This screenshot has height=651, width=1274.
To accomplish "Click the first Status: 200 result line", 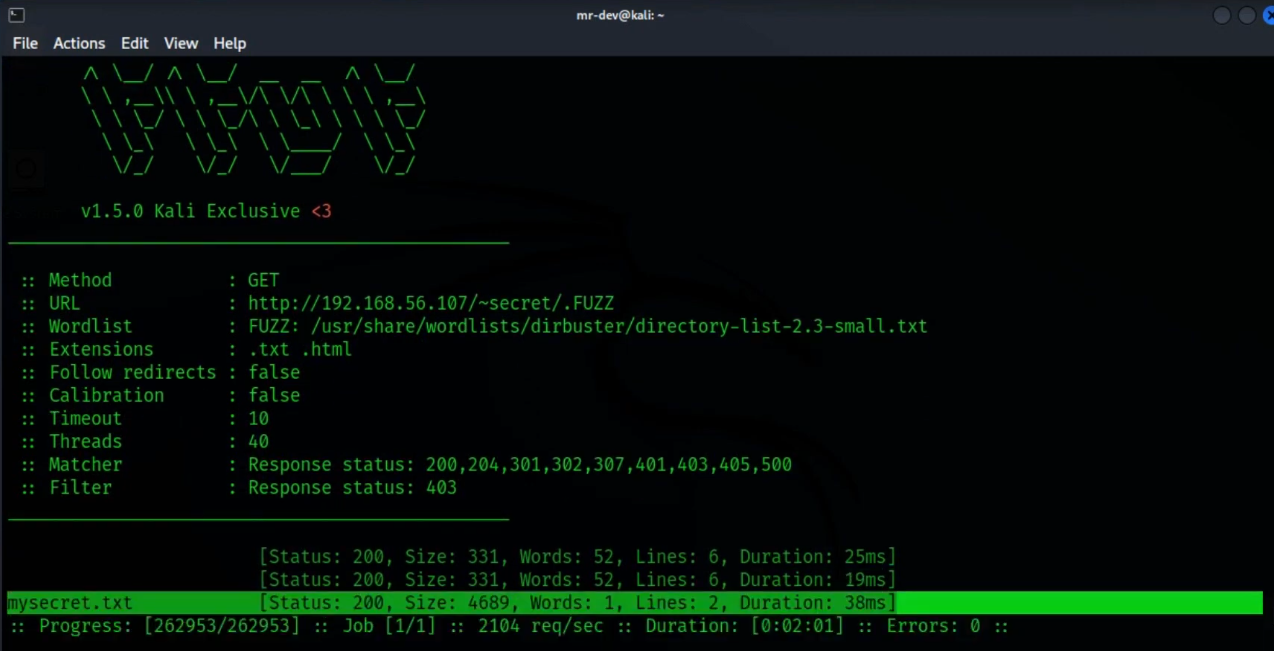I will click(x=576, y=556).
